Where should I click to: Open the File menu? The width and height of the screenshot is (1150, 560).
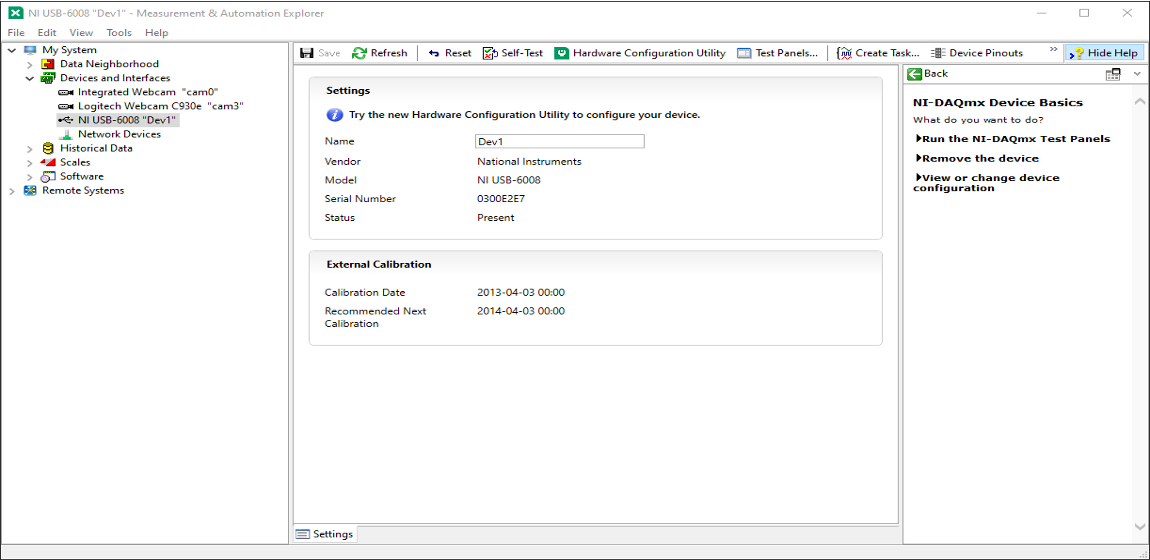tap(16, 32)
